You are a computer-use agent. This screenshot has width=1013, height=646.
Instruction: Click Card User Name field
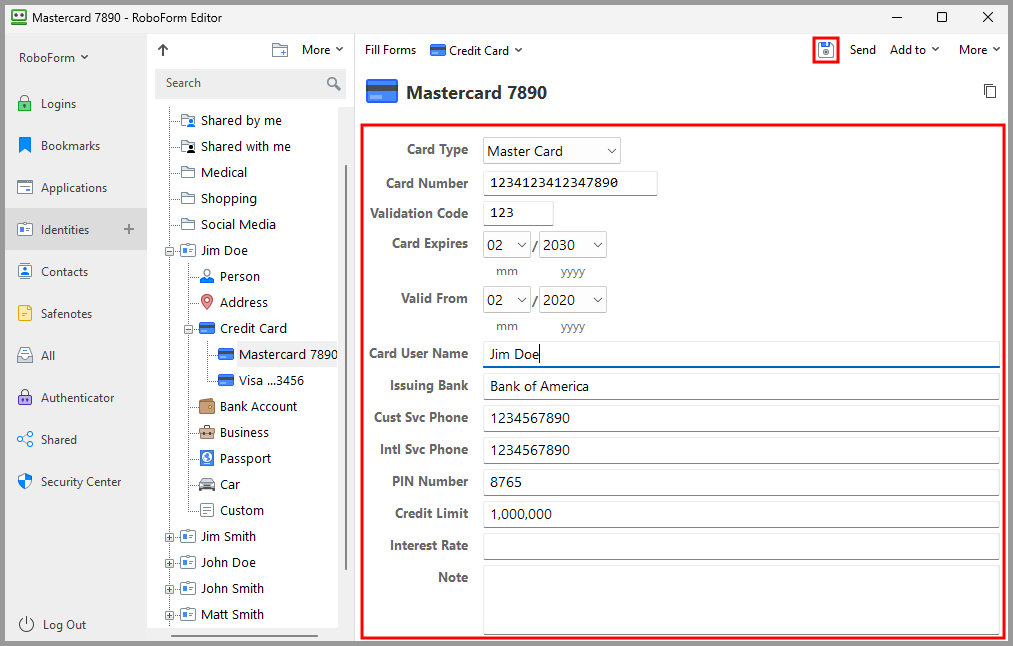pyautogui.click(x=741, y=354)
